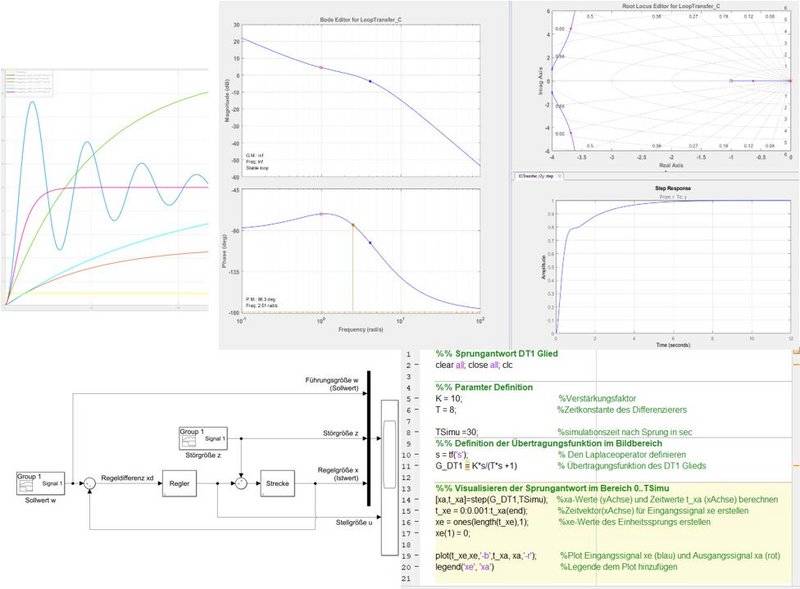800x589 pixels.
Task: Click the red pole at -1 on root locus
Action: (x=731, y=80)
